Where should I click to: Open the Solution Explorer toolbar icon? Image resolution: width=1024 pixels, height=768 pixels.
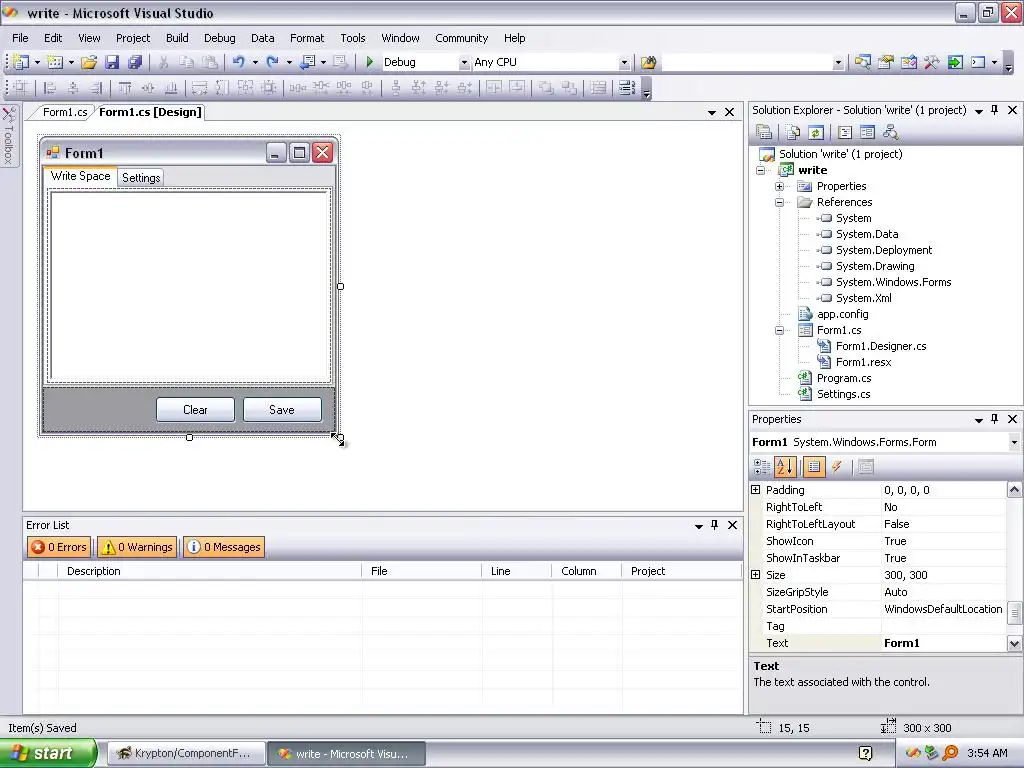pos(863,62)
